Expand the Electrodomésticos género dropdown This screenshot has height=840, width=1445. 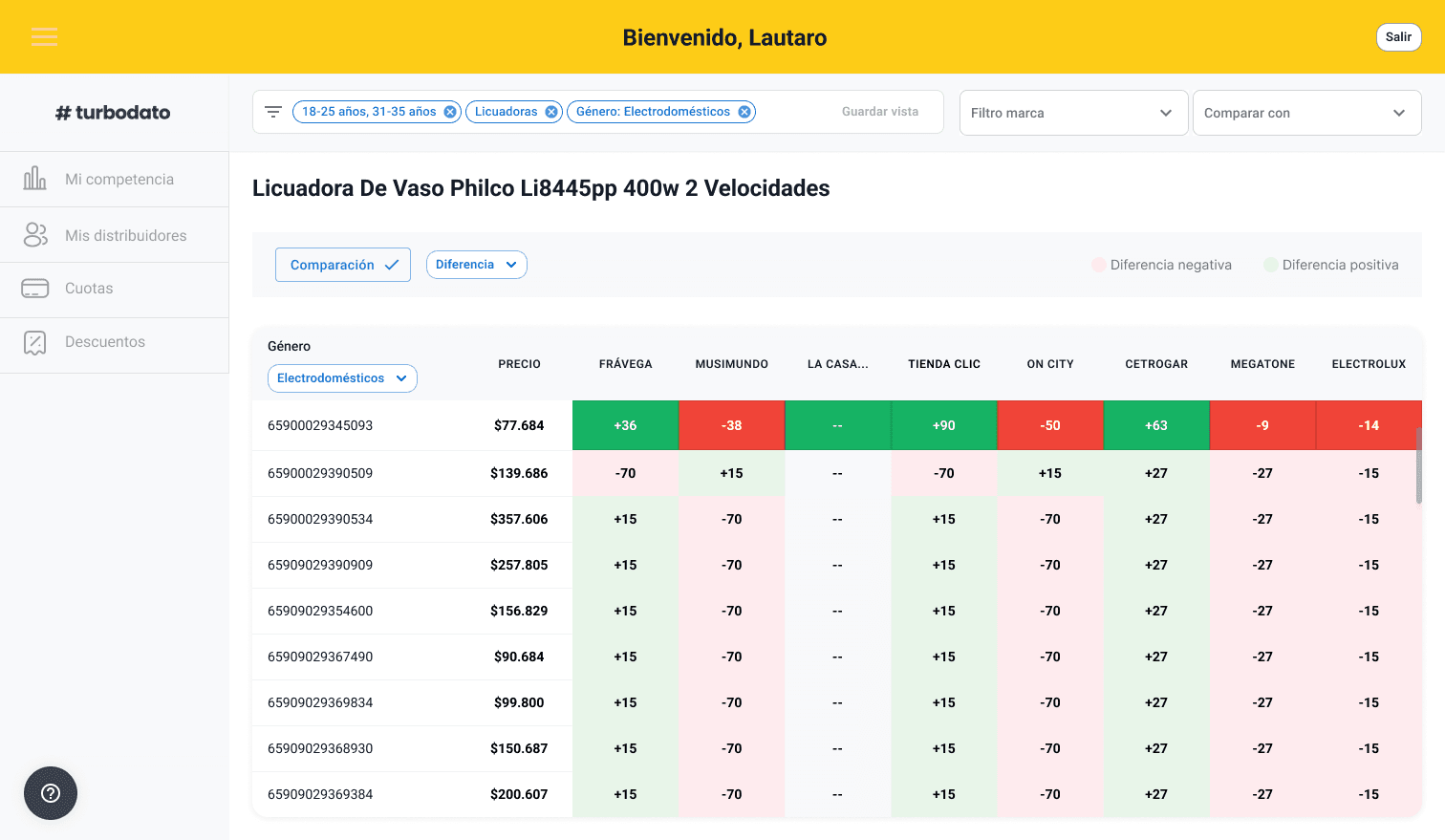coord(342,378)
